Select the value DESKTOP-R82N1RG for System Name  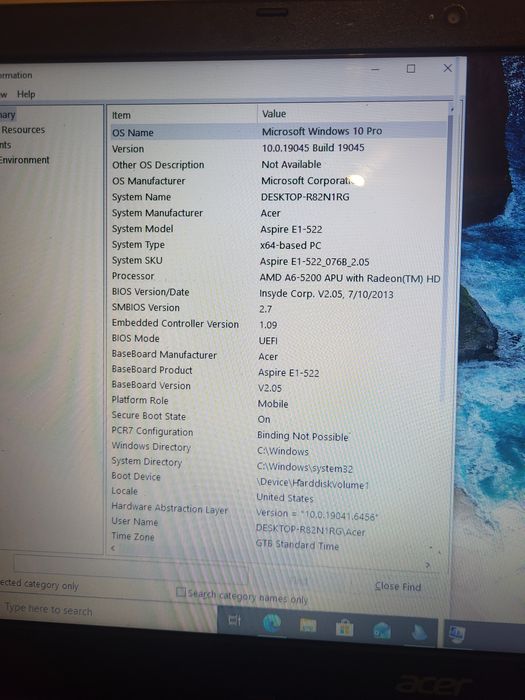(x=305, y=197)
